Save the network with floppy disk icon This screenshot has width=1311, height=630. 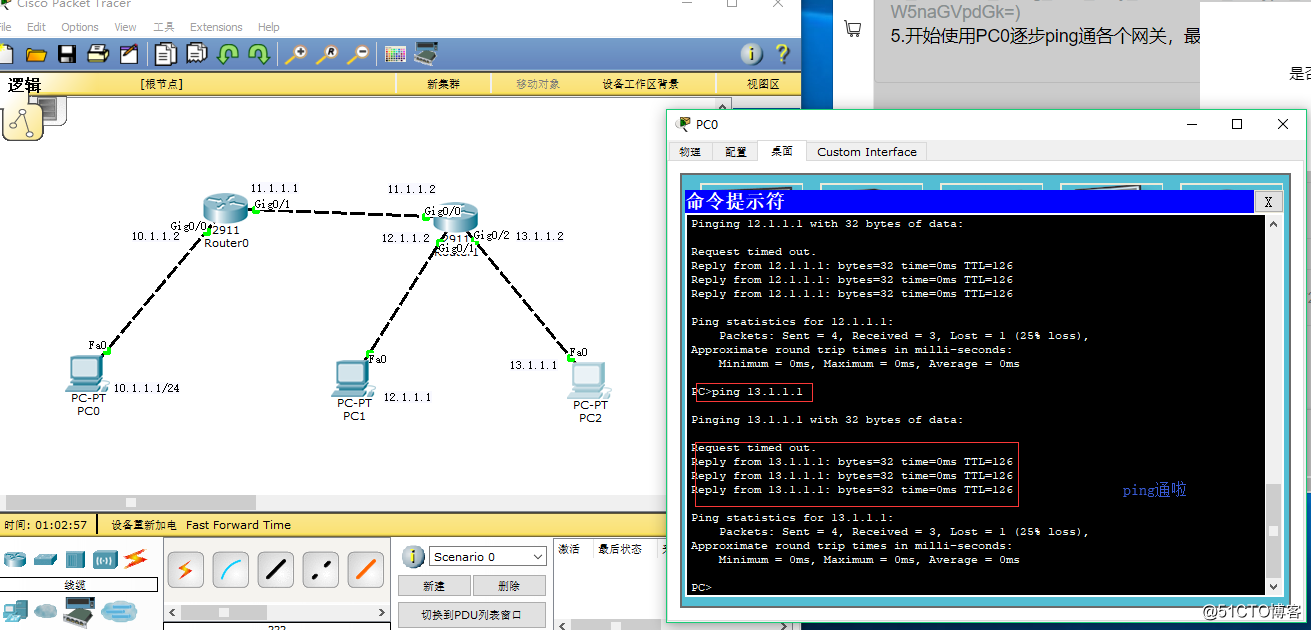coord(67,54)
